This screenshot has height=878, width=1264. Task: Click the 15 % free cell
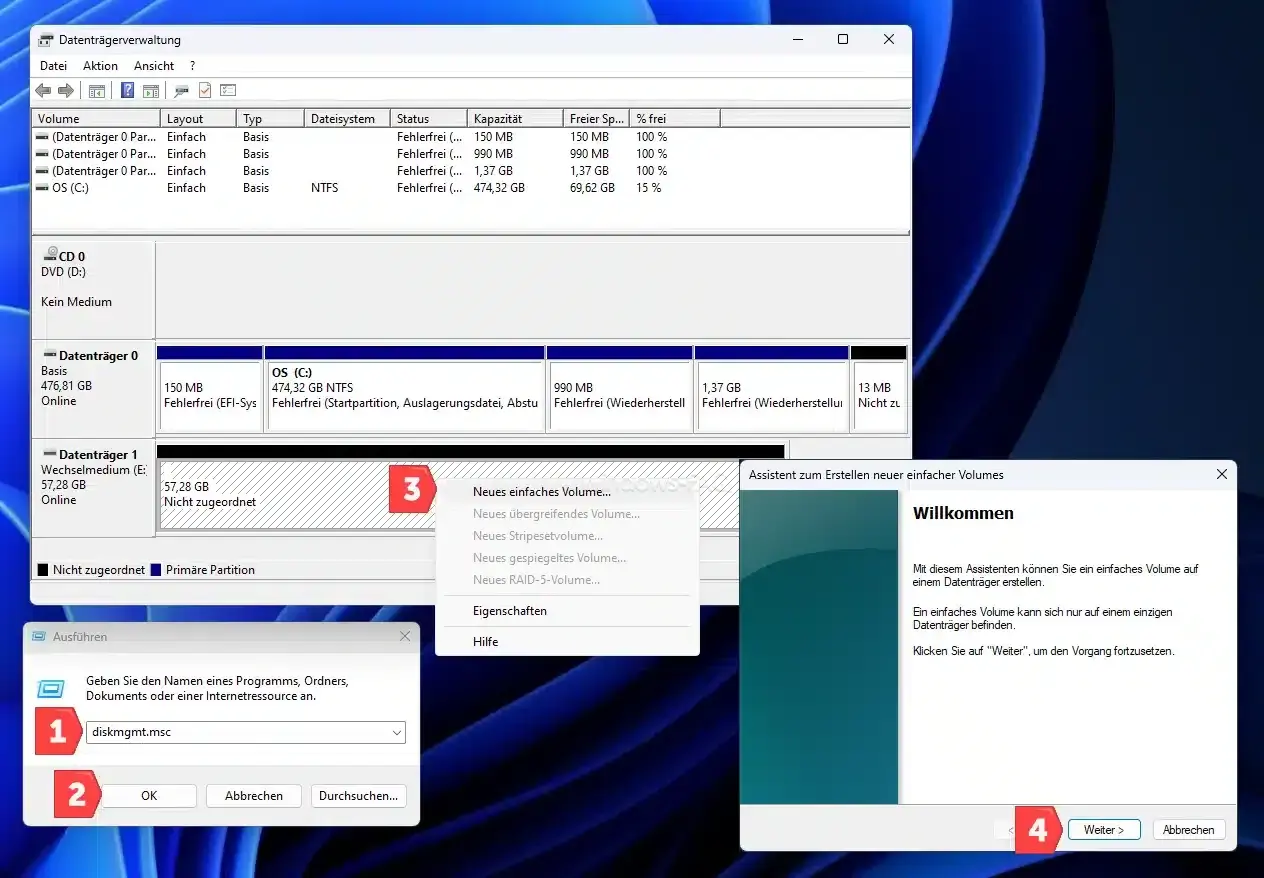click(x=649, y=188)
